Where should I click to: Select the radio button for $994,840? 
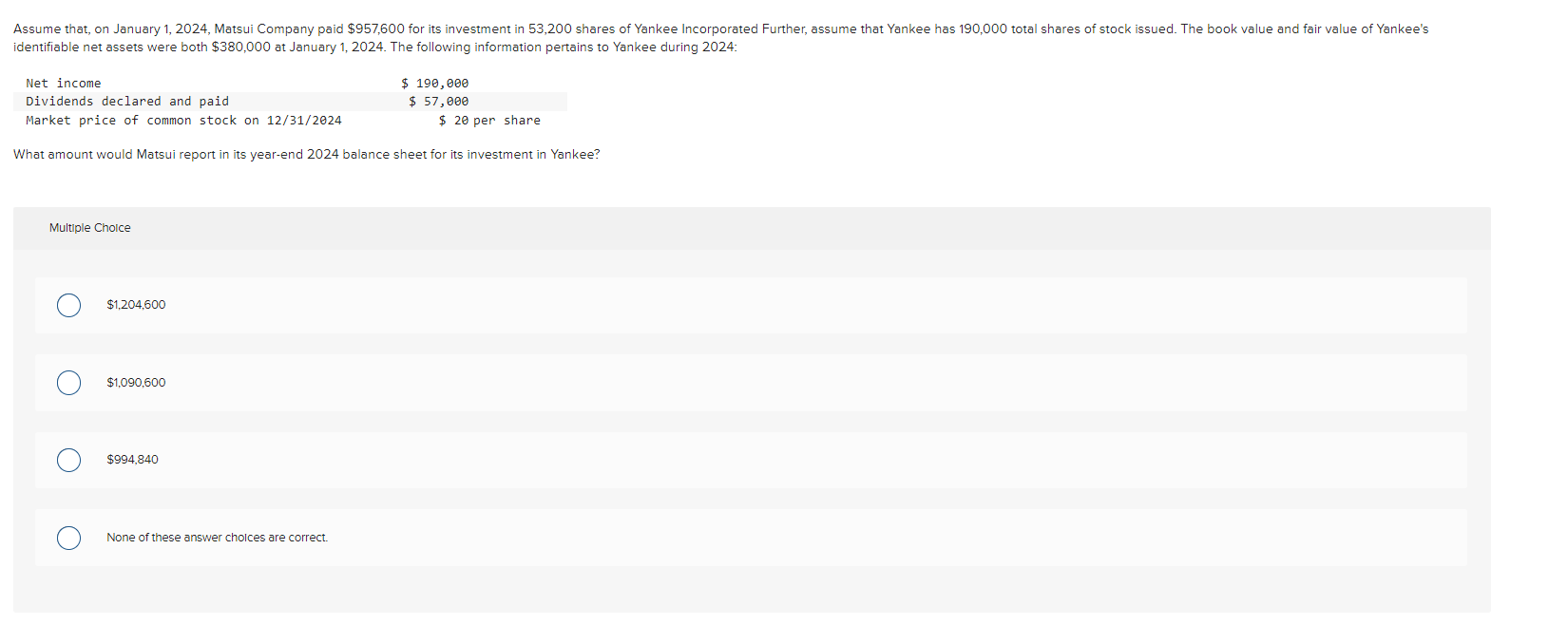click(67, 460)
